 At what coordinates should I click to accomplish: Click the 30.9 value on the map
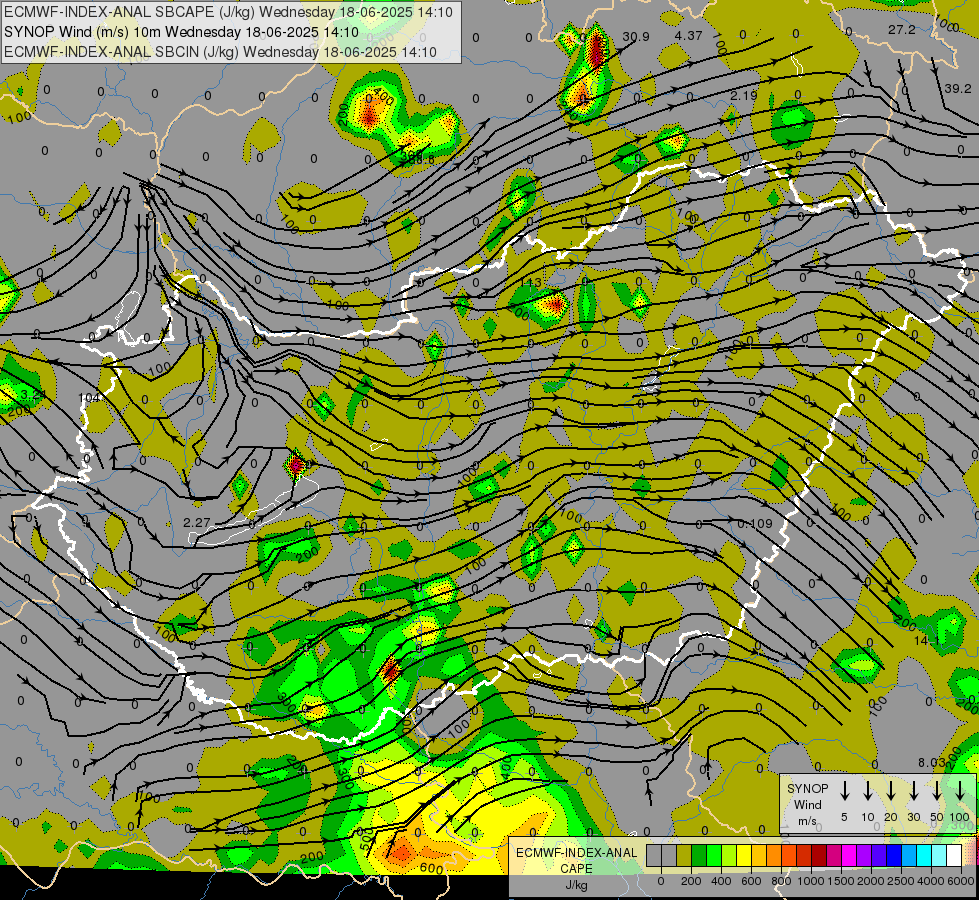pos(636,37)
